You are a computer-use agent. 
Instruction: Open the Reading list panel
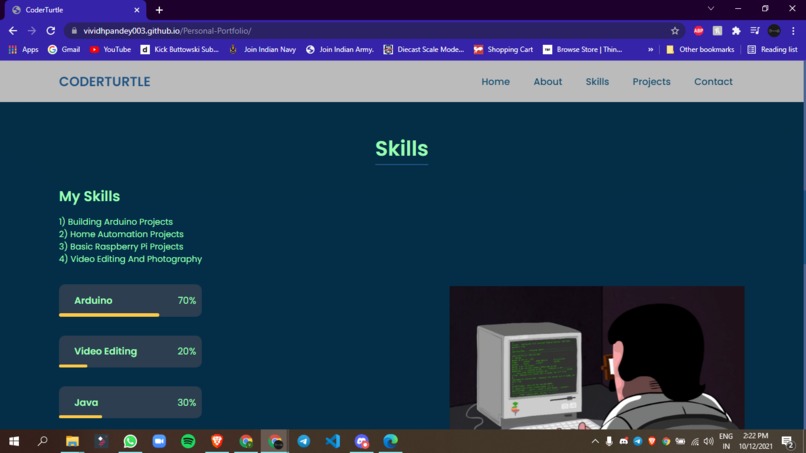[x=773, y=49]
